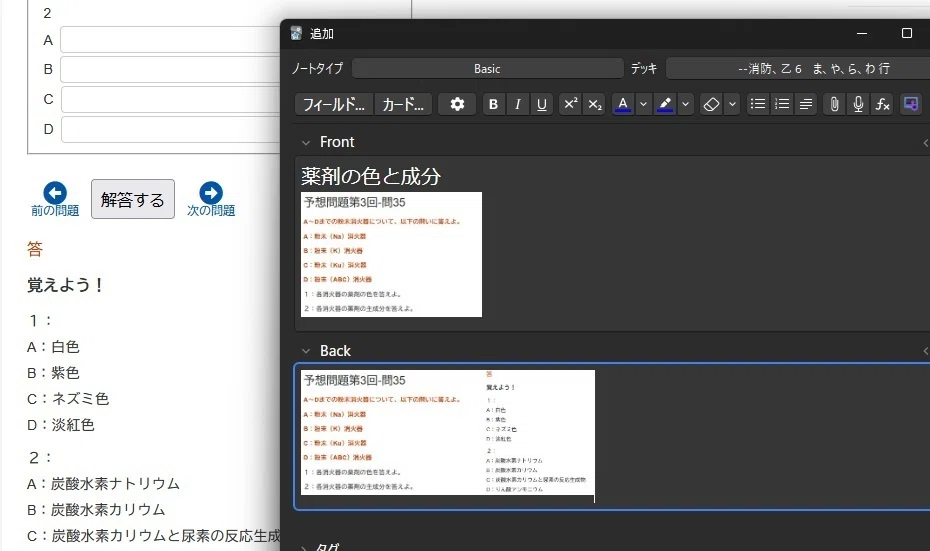This screenshot has height=551, width=930.
Task: Maximize the 追加 window
Action: pyautogui.click(x=906, y=33)
